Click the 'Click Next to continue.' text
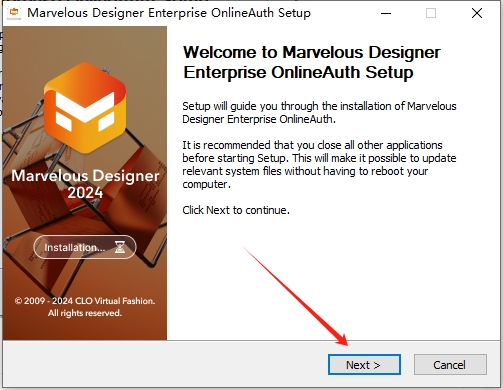 [236, 210]
